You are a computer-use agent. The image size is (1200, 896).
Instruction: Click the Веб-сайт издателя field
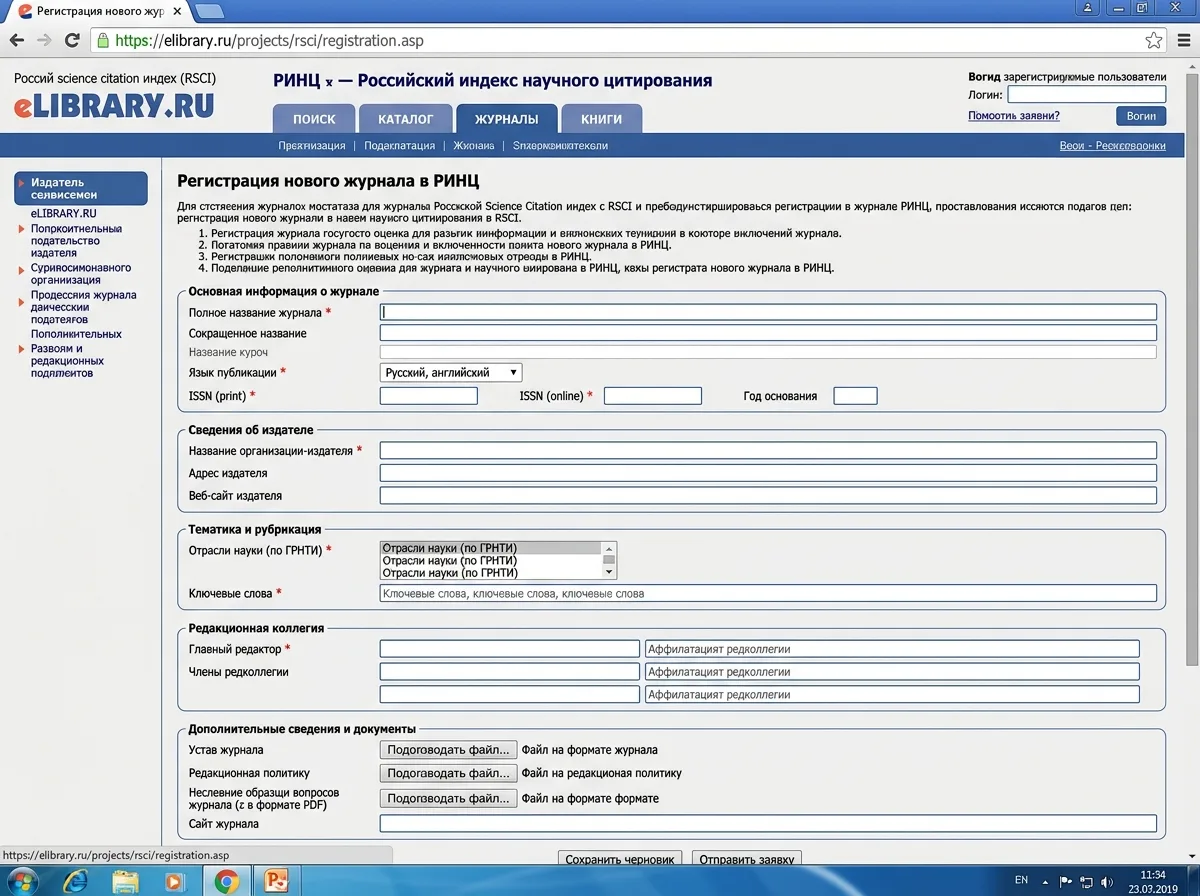coord(768,495)
